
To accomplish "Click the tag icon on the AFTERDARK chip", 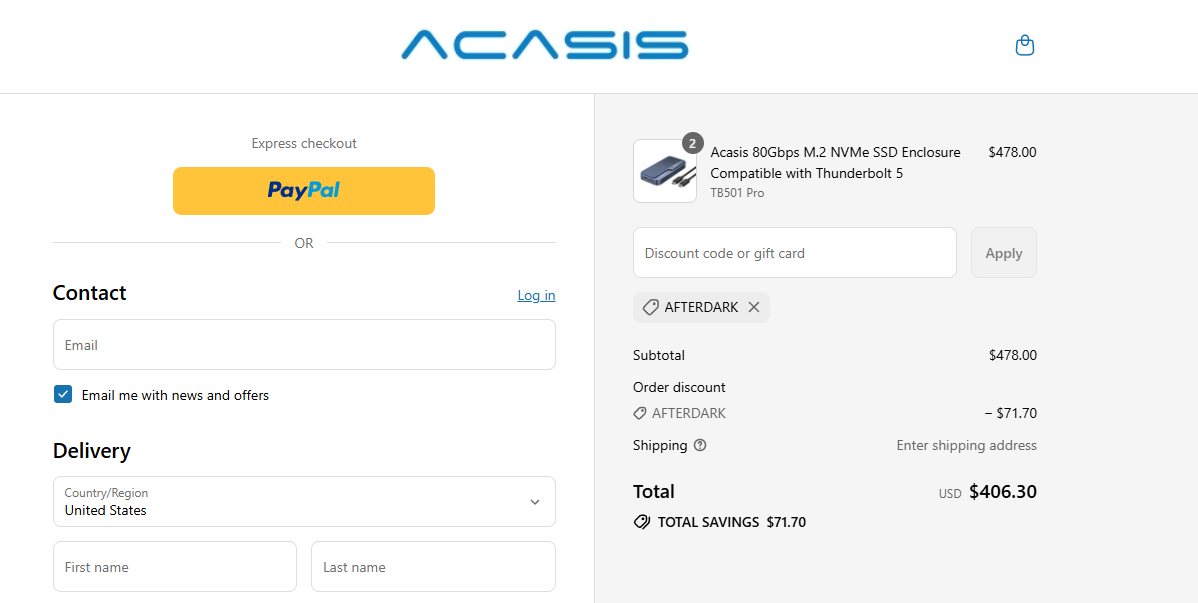I will [650, 307].
